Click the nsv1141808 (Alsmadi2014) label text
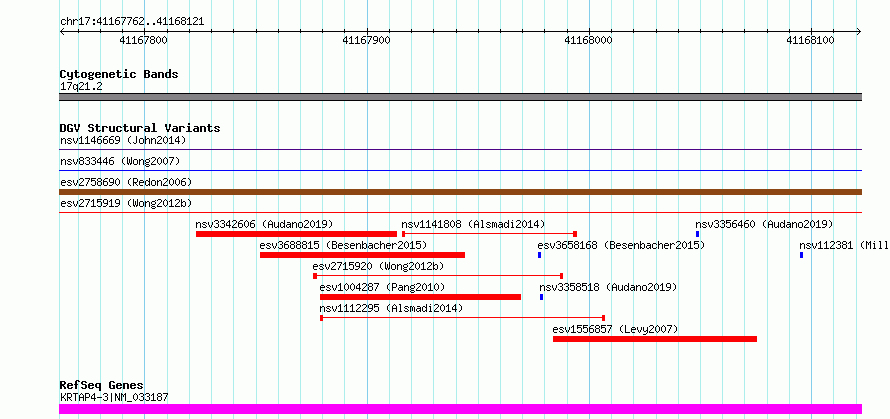Image resolution: width=890 pixels, height=419 pixels. [473, 224]
